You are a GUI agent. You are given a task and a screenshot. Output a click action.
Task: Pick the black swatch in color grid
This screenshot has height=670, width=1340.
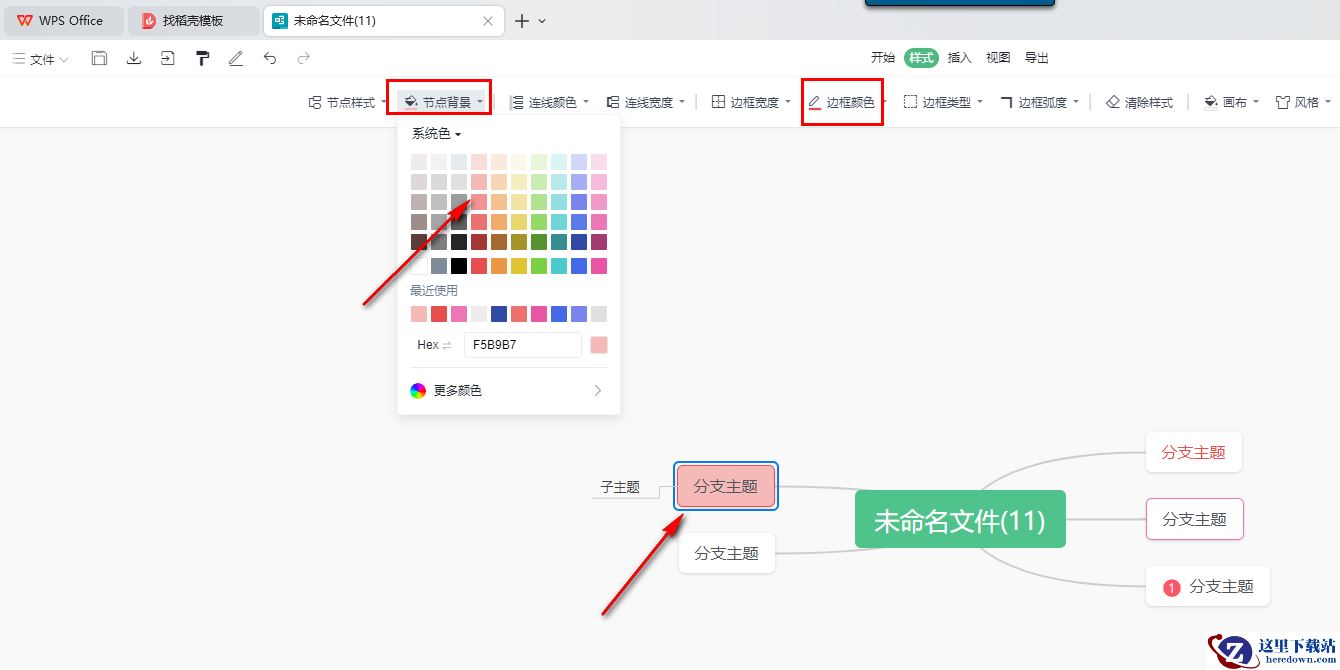459,266
